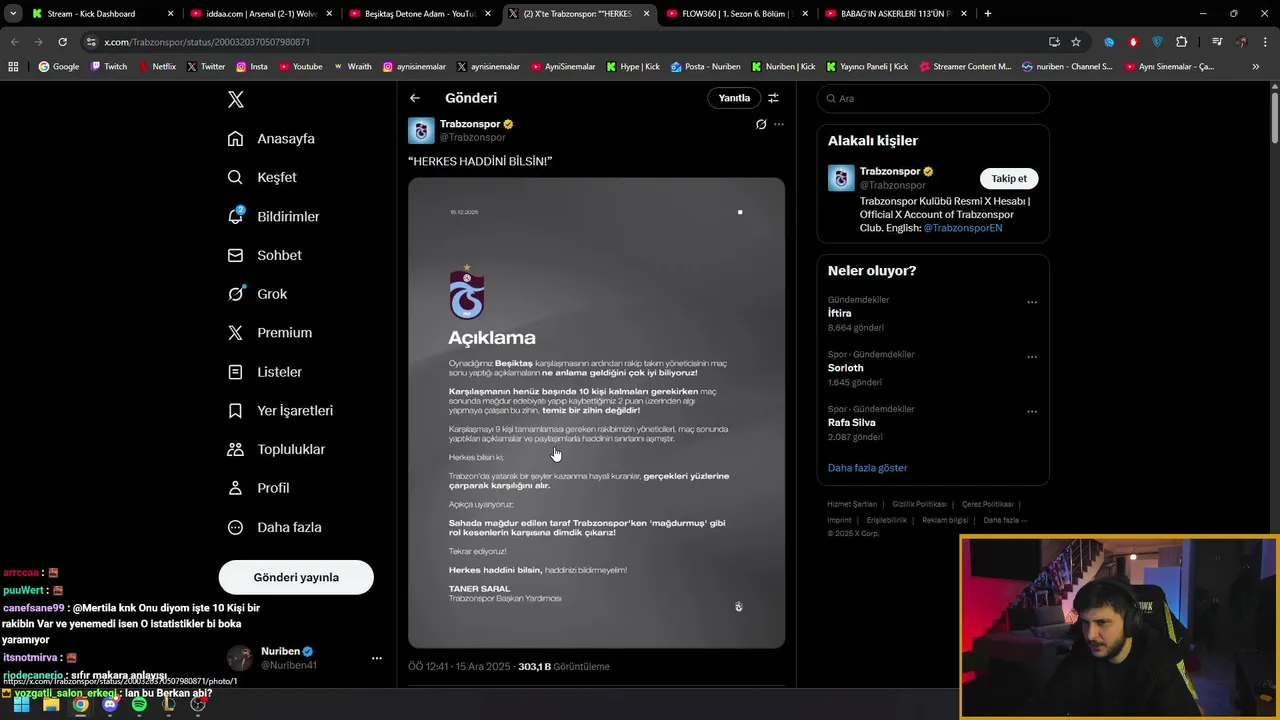Image resolution: width=1280 pixels, height=720 pixels.
Task: Open Youtube bookmark
Action: click(x=301, y=67)
